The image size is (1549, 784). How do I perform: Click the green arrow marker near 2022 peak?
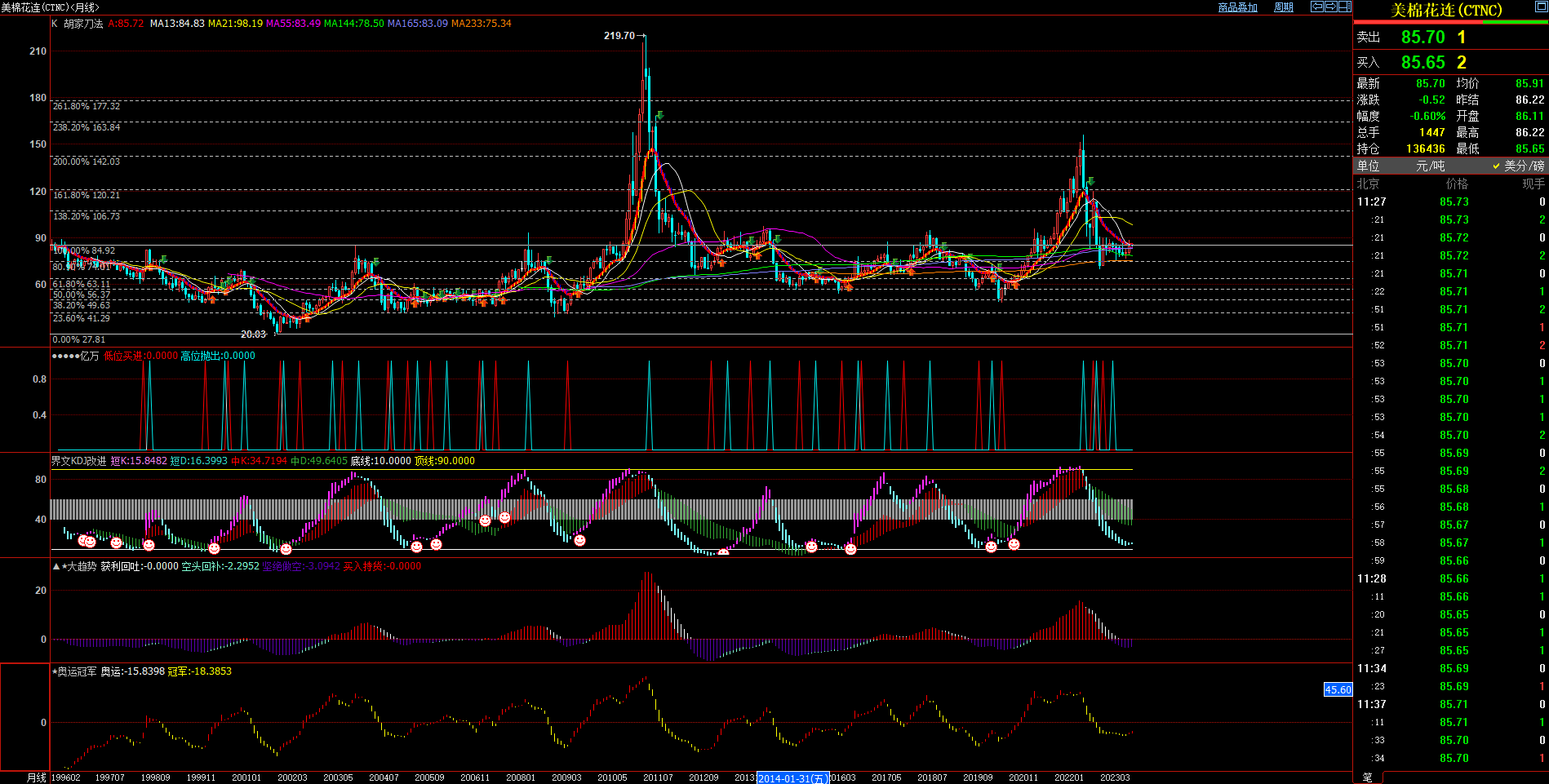(1090, 182)
